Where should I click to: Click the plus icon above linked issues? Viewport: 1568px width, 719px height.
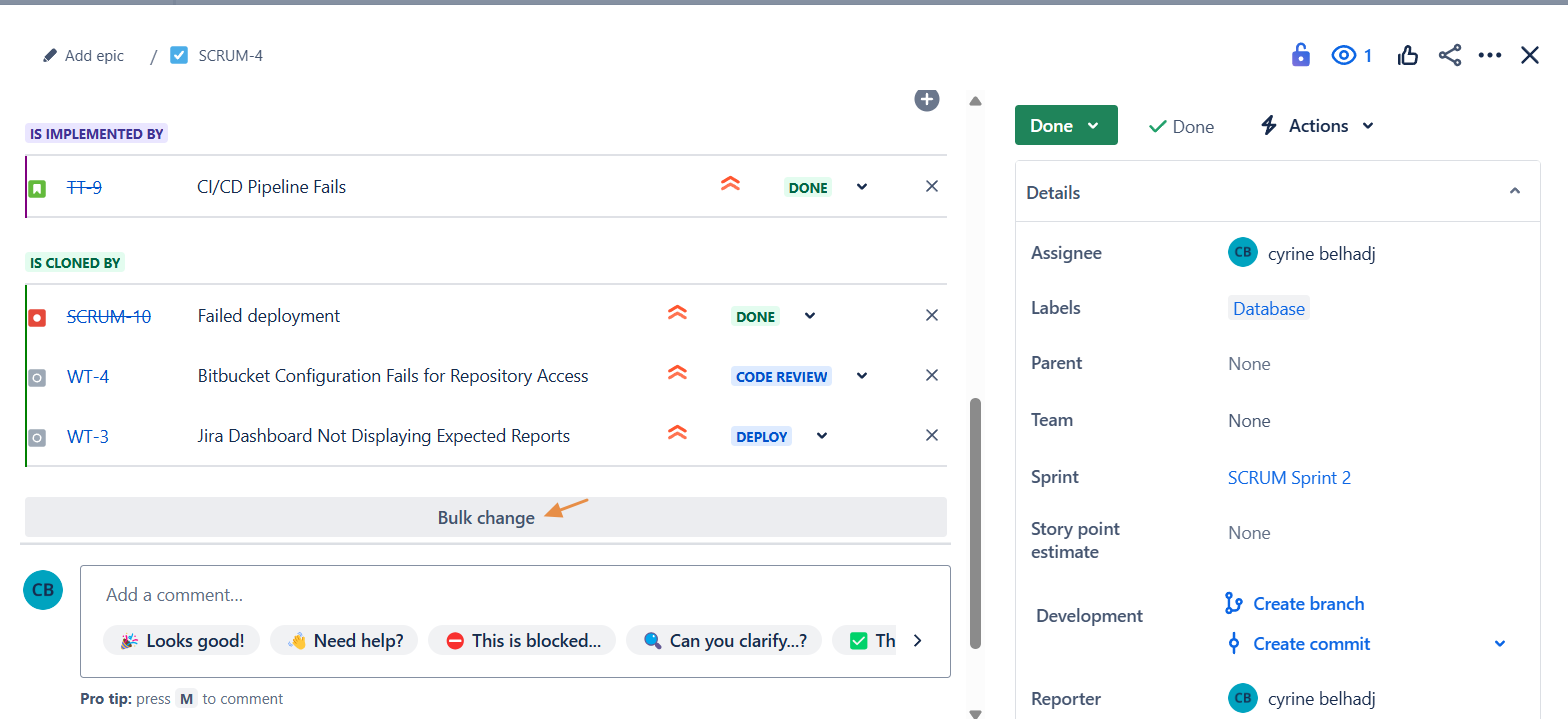point(927,99)
